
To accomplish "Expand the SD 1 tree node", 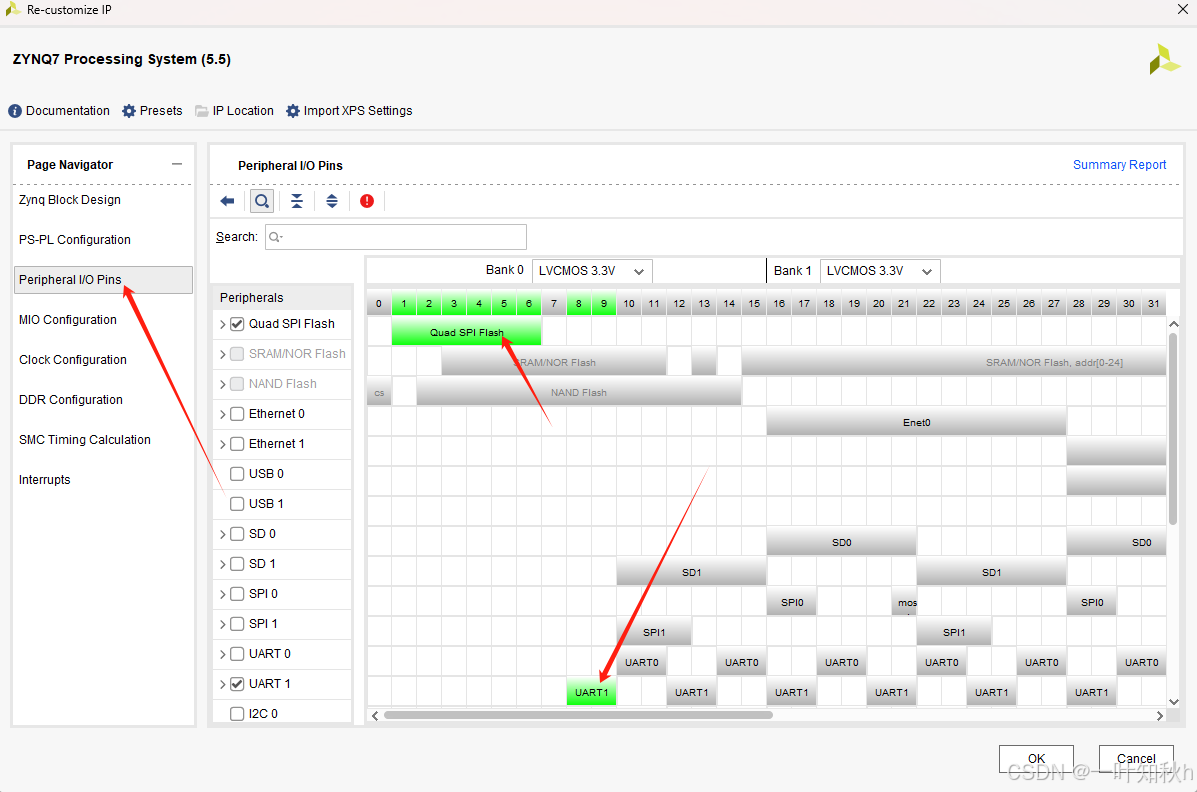I will point(222,564).
